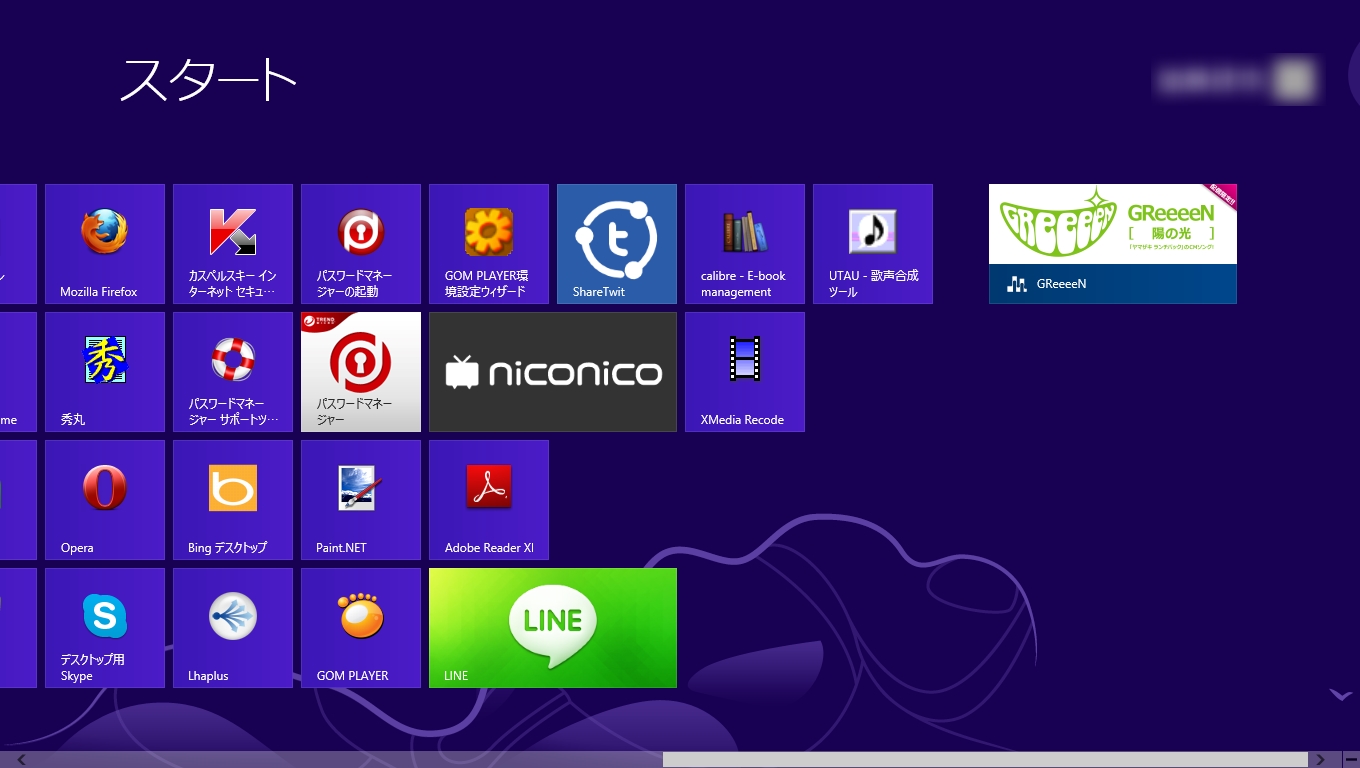Launch the Opera browser tile
The image size is (1360, 768).
105,500
